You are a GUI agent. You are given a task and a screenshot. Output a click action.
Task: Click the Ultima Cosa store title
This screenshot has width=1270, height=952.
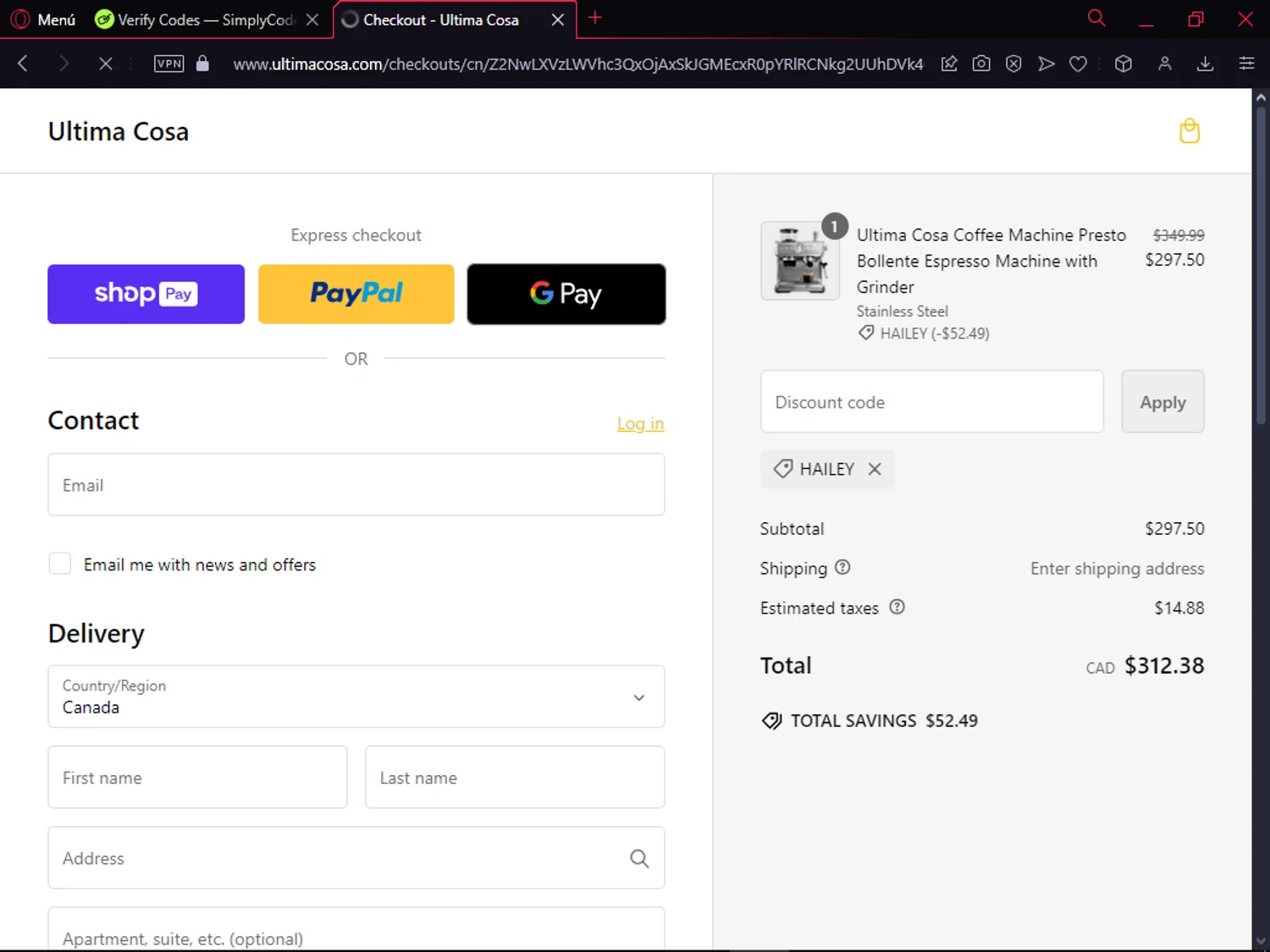(119, 131)
